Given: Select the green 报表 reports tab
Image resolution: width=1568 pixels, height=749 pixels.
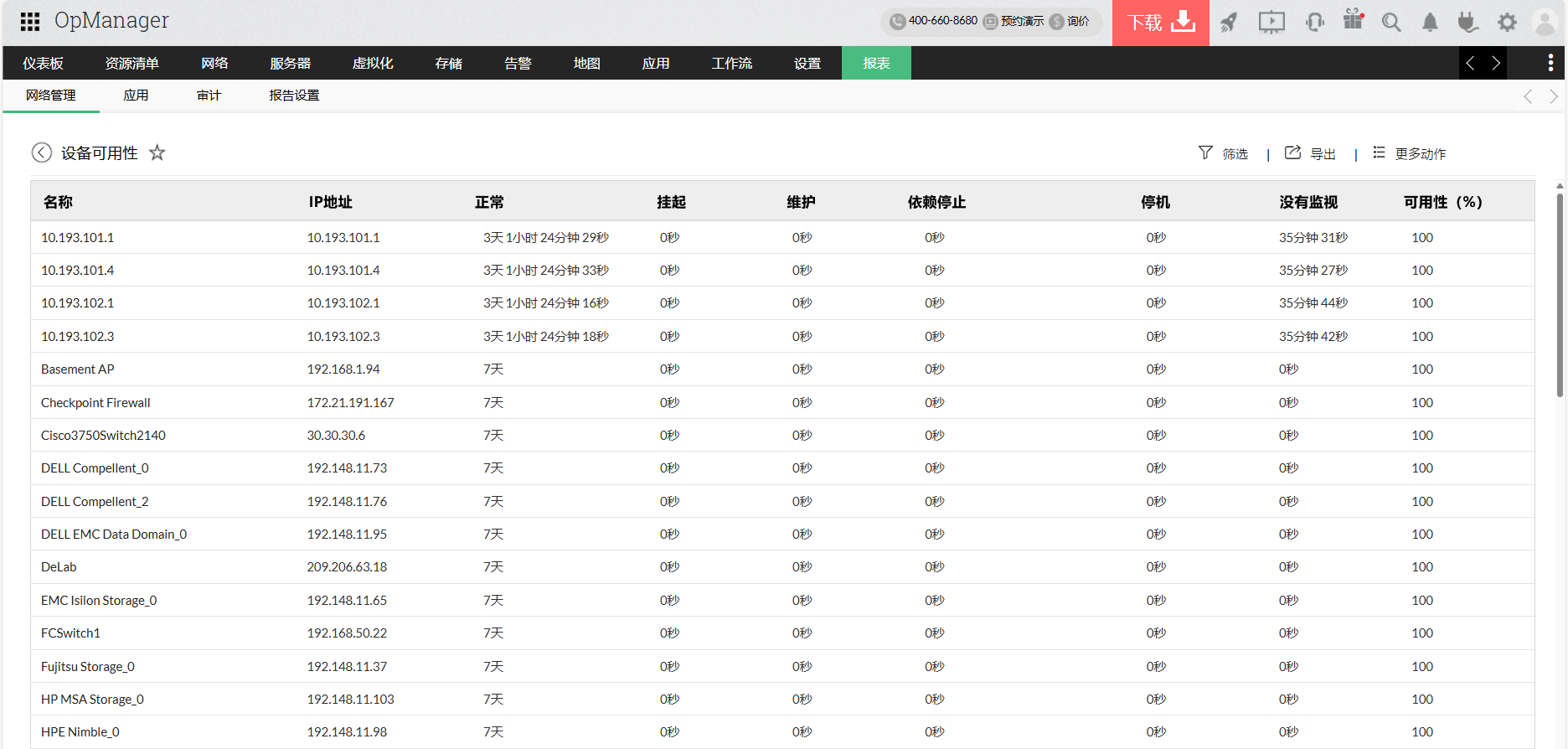Looking at the screenshot, I should pyautogui.click(x=876, y=63).
